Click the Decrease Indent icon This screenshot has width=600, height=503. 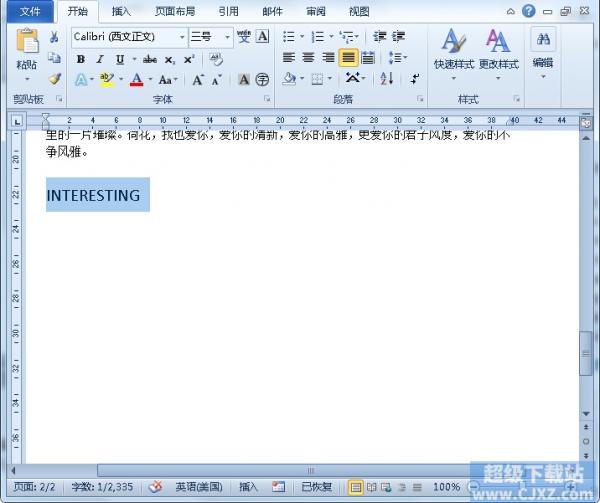tap(380, 36)
